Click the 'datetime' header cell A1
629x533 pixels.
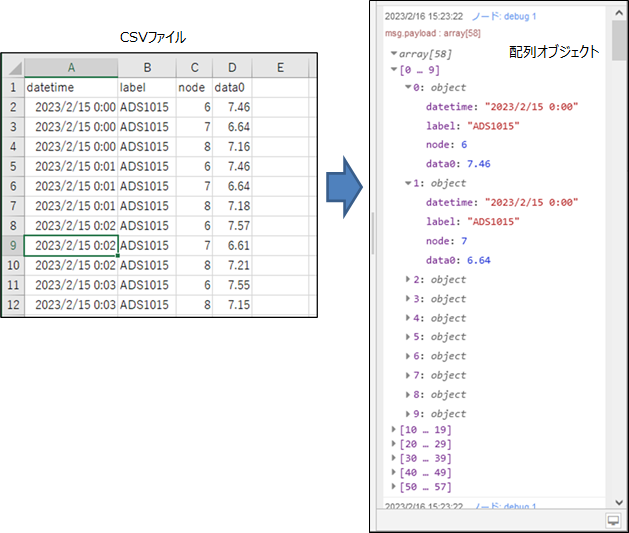click(x=70, y=87)
